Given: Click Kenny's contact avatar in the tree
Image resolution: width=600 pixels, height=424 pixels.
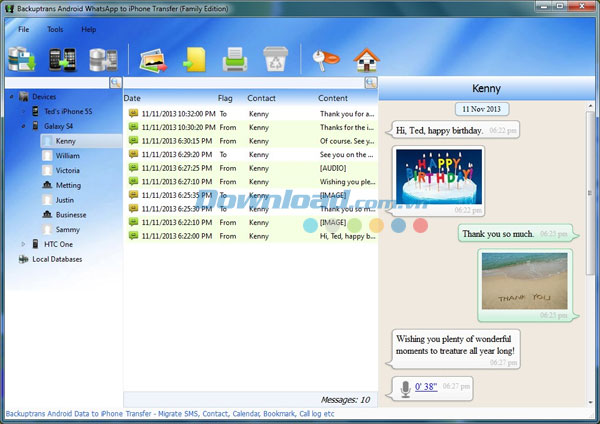Looking at the screenshot, I should (x=47, y=141).
